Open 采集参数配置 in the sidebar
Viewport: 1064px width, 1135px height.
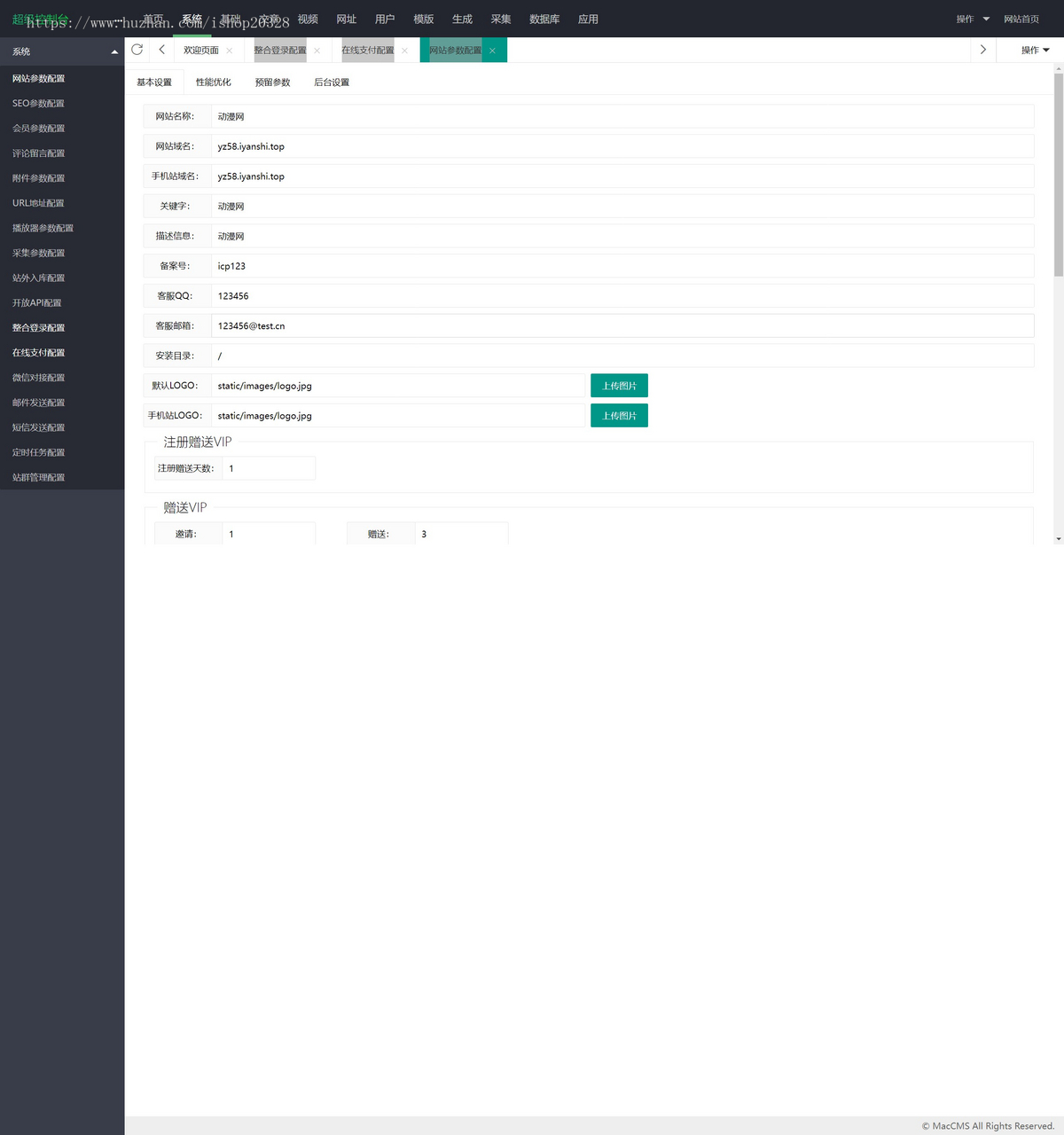[x=62, y=253]
